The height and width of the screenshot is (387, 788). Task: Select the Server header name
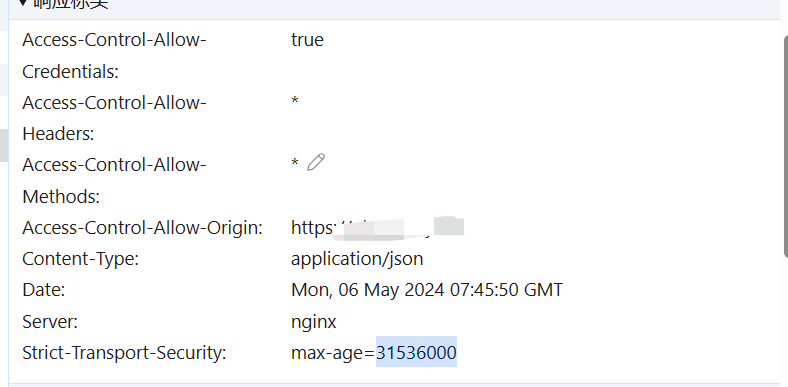(x=50, y=322)
